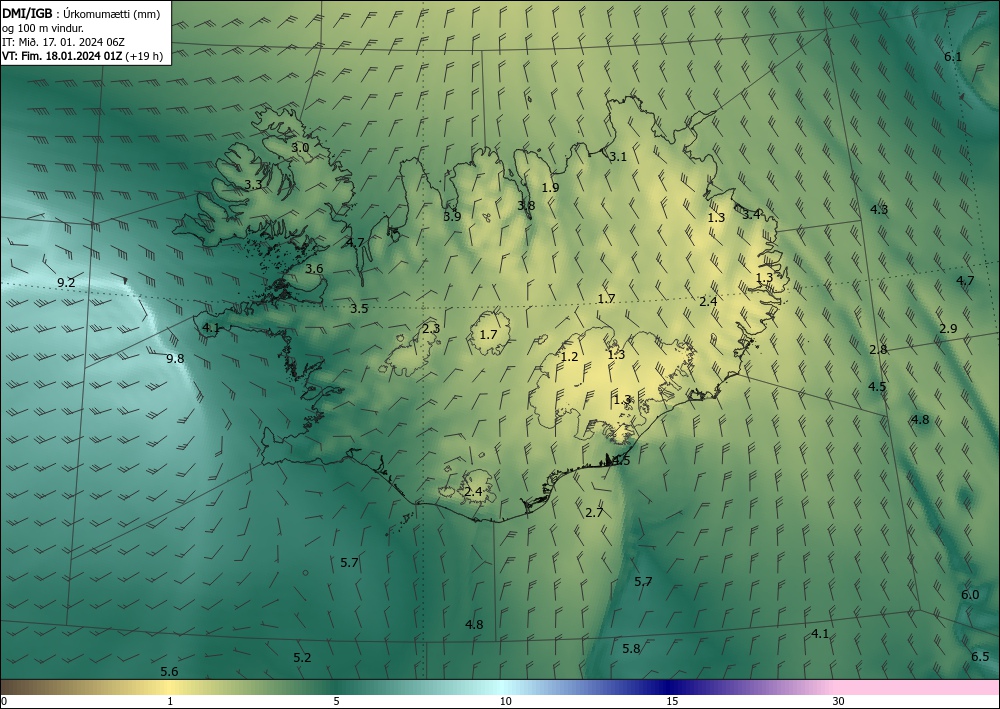
Task: Click the 4.3 value east of Iceland
Action: pyautogui.click(x=879, y=209)
